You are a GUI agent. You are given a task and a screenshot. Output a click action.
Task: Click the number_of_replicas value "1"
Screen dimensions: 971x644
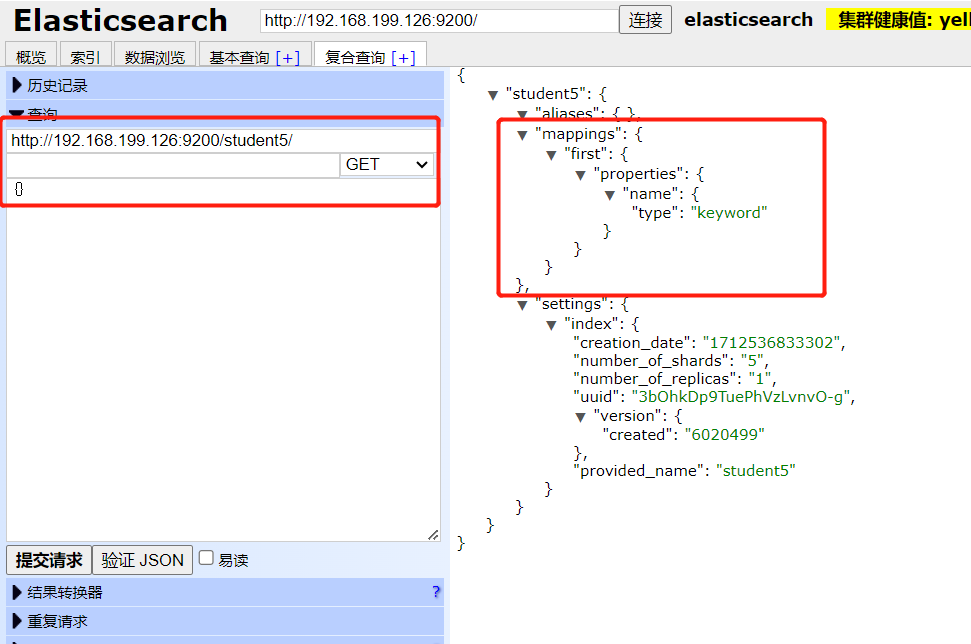(760, 378)
